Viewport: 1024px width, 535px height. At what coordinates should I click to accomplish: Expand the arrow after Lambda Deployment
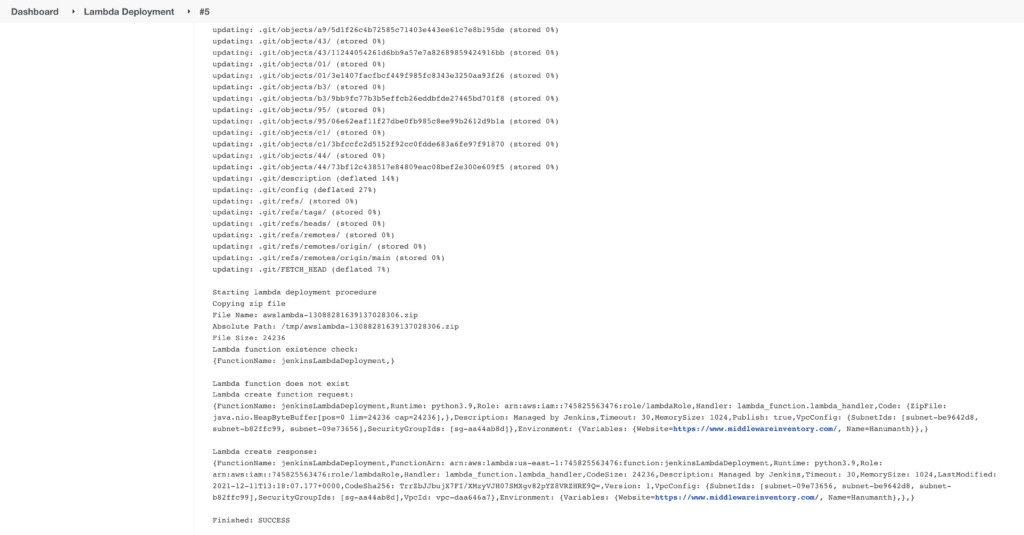click(x=189, y=11)
